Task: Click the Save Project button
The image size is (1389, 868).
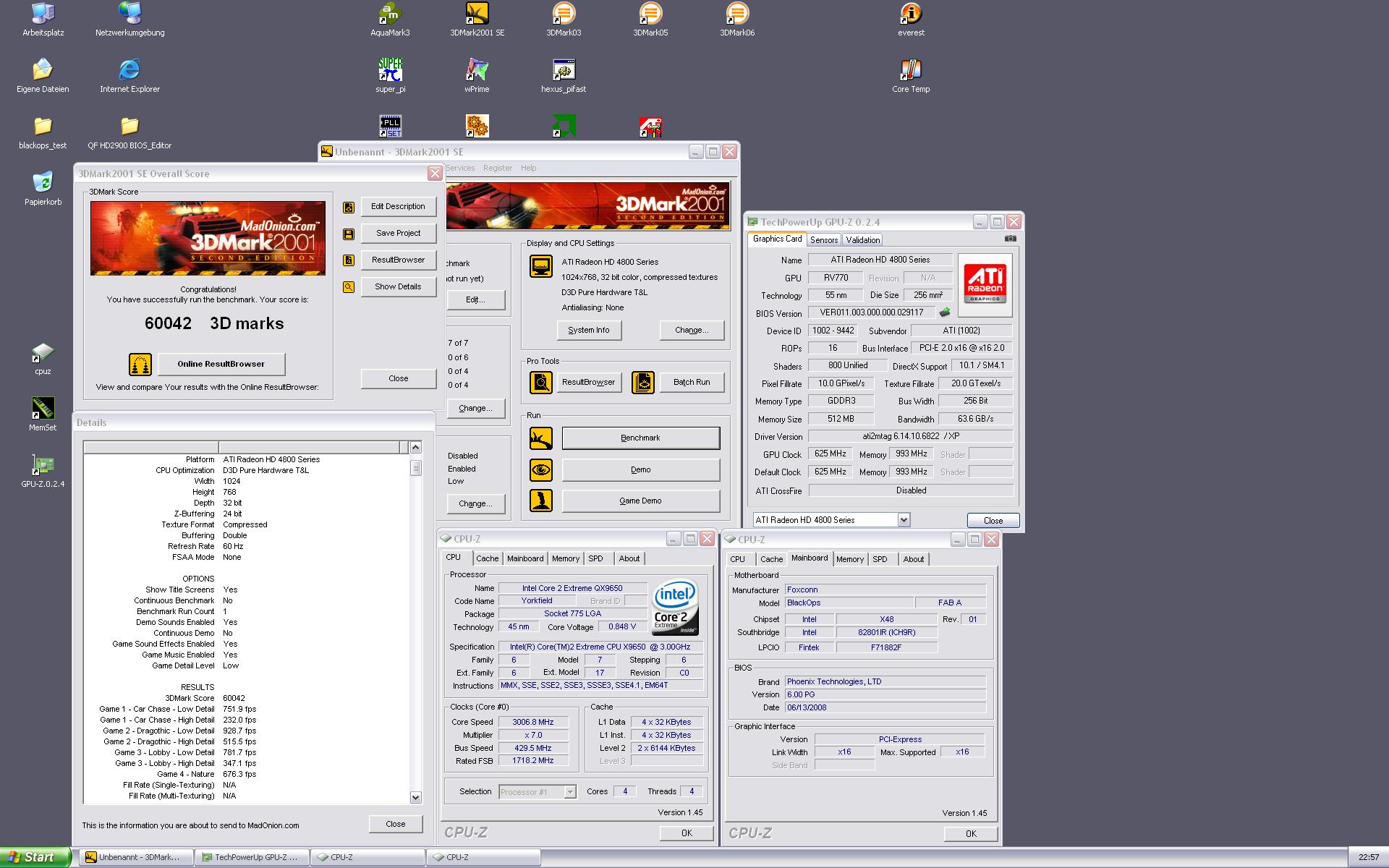Action: click(x=398, y=233)
